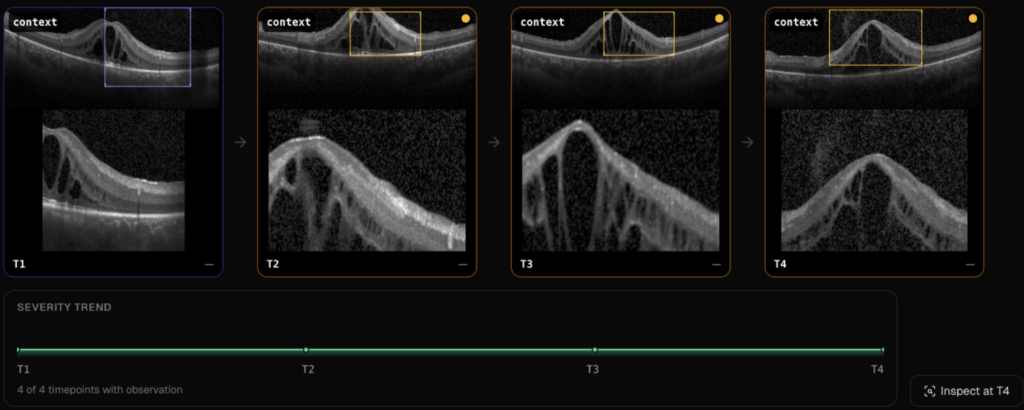Open the T1 context OCT overview image
This screenshot has height=410, width=1024.
113,57
